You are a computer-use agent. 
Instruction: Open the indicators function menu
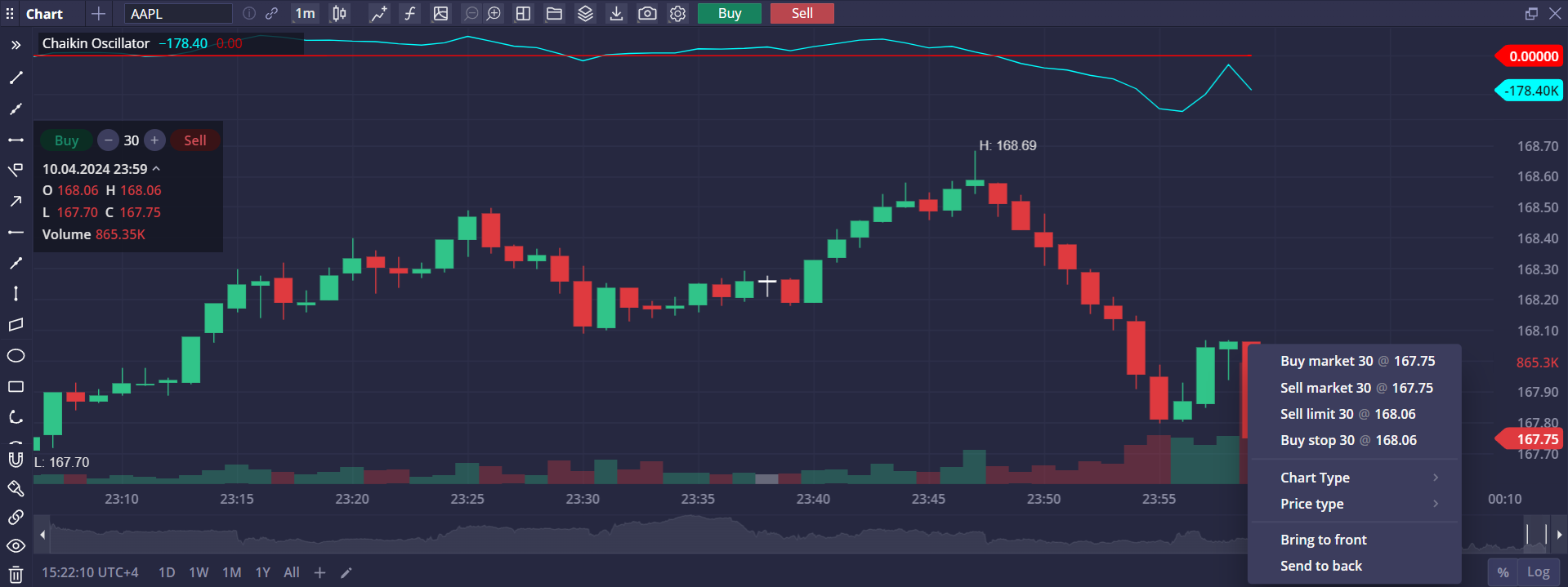(410, 14)
